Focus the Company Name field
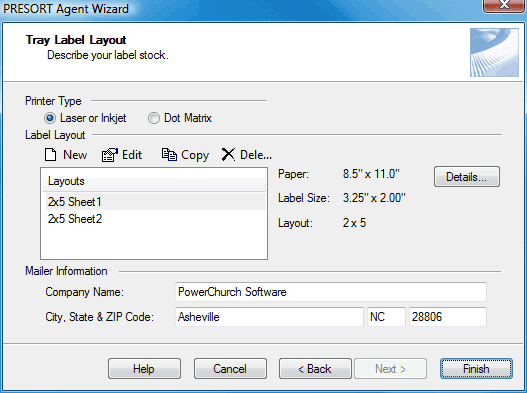Viewport: 527px width, 393px height. tap(331, 292)
